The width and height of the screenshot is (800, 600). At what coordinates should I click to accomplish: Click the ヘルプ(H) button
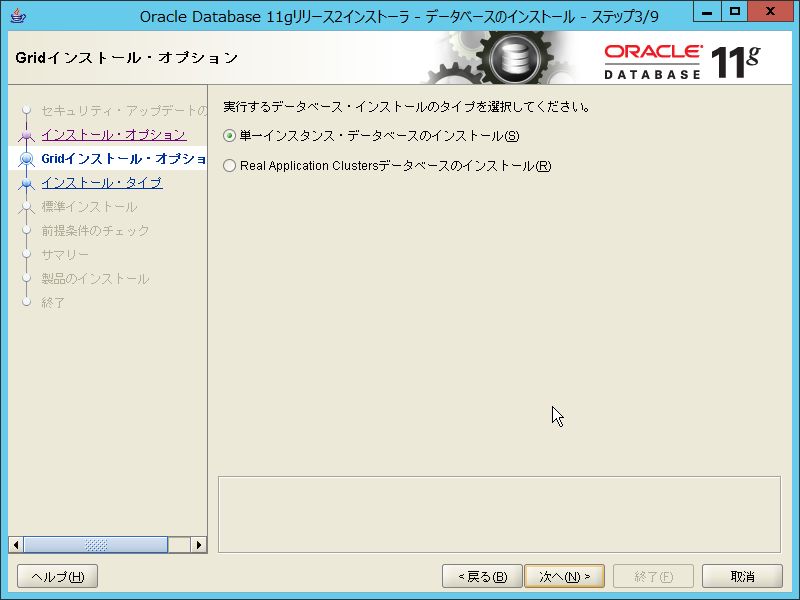pos(58,577)
